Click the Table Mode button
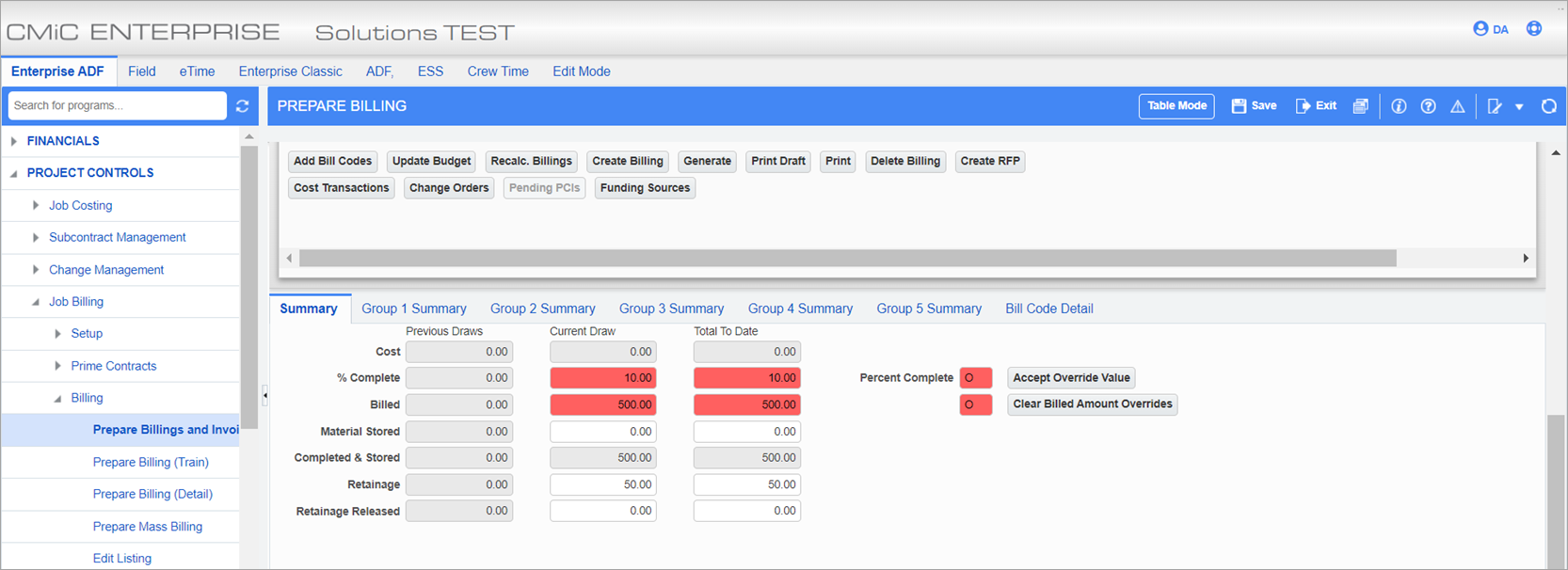This screenshot has width=1568, height=570. click(x=1176, y=106)
